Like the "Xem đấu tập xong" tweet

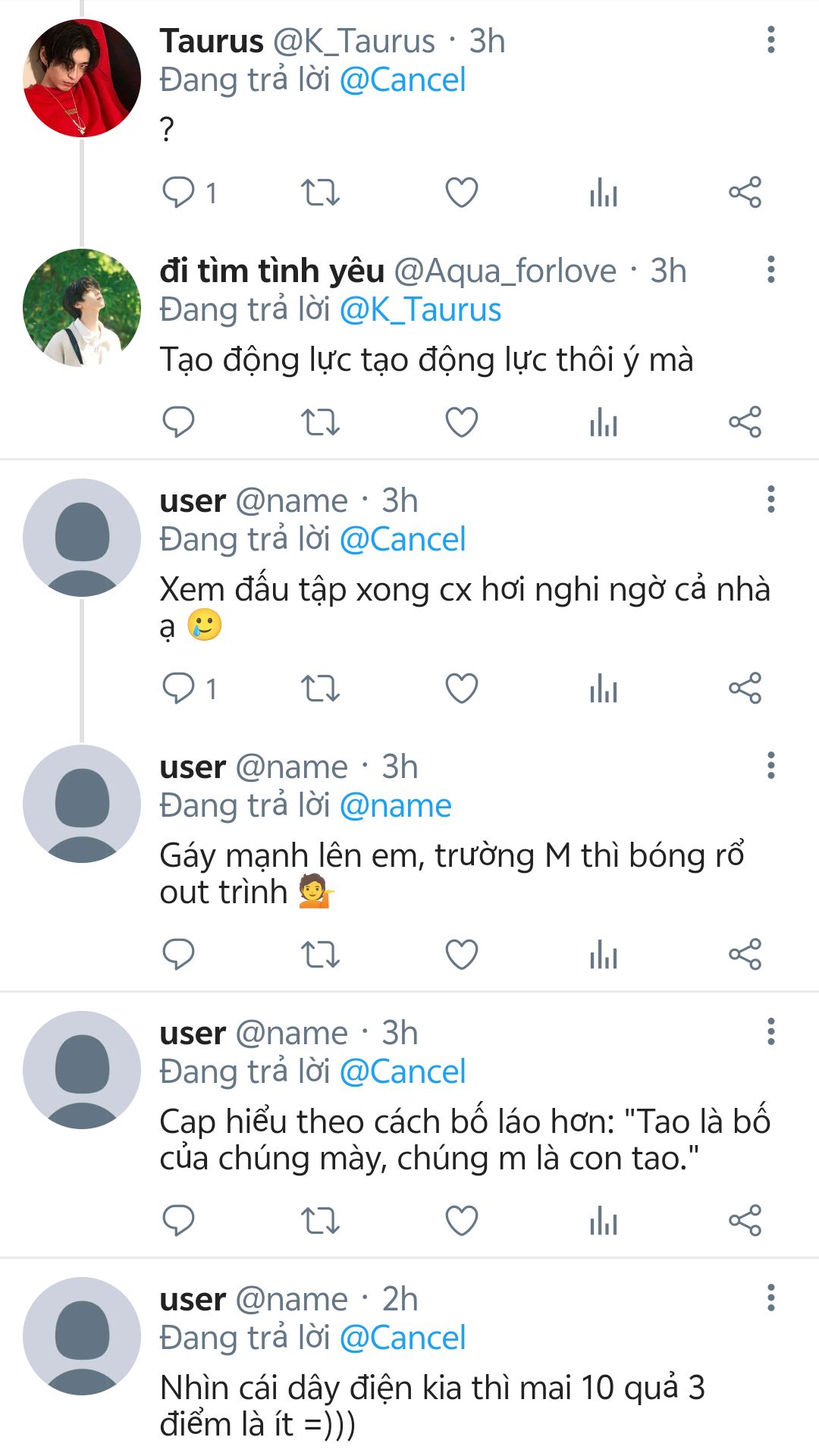click(461, 689)
